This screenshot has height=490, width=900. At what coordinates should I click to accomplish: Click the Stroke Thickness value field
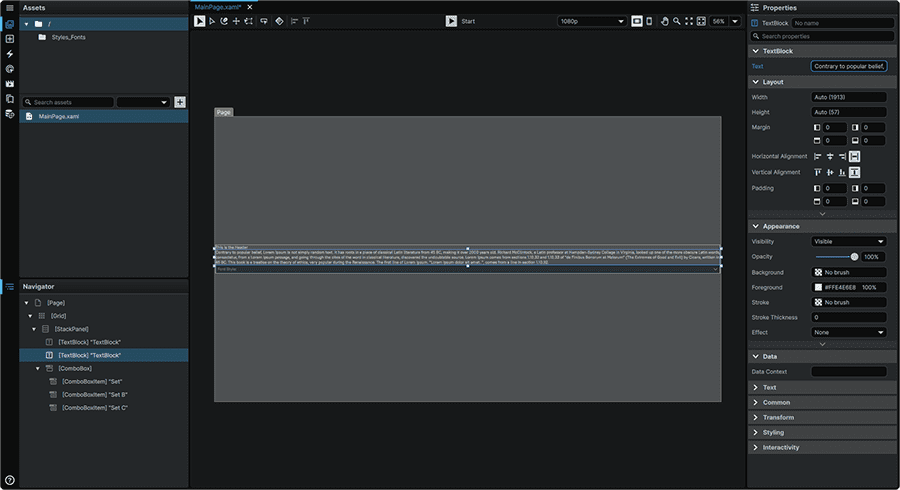tap(849, 317)
